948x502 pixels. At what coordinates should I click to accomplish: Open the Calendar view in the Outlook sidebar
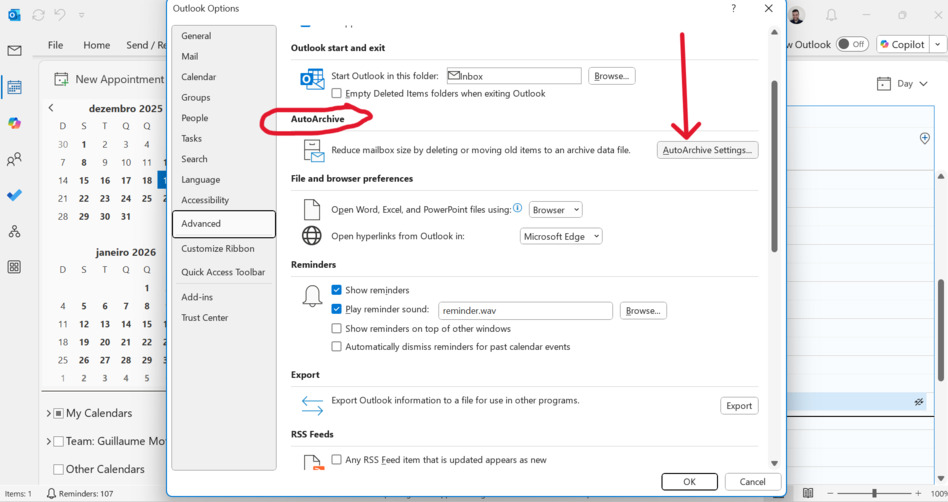(15, 87)
